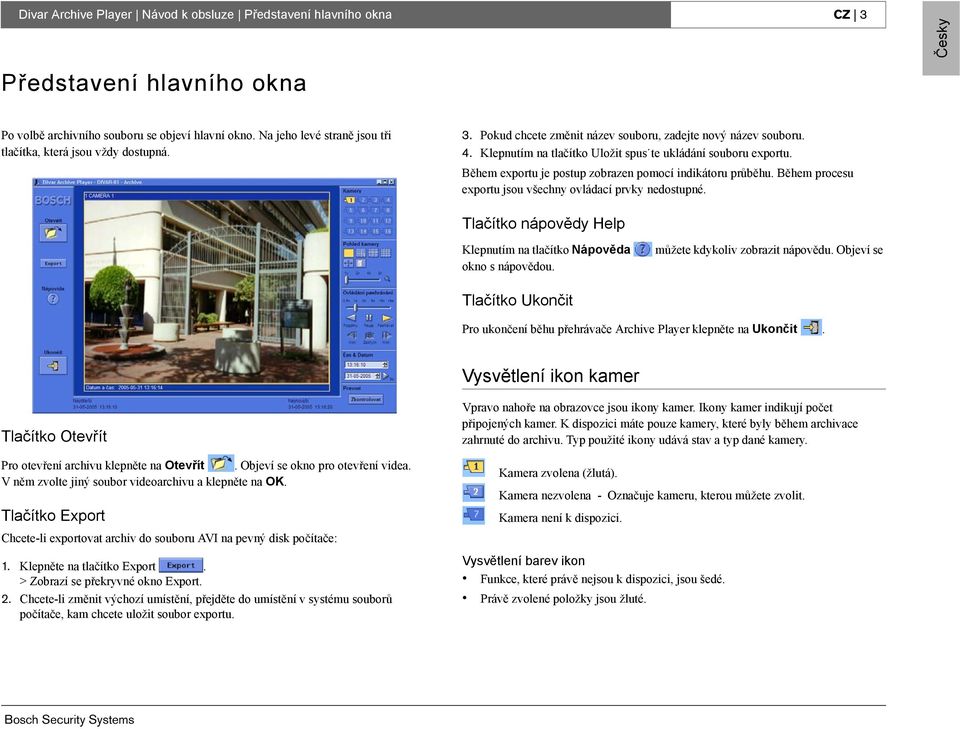Pause the video playback
The width and height of the screenshot is (960, 729).
tap(369, 318)
